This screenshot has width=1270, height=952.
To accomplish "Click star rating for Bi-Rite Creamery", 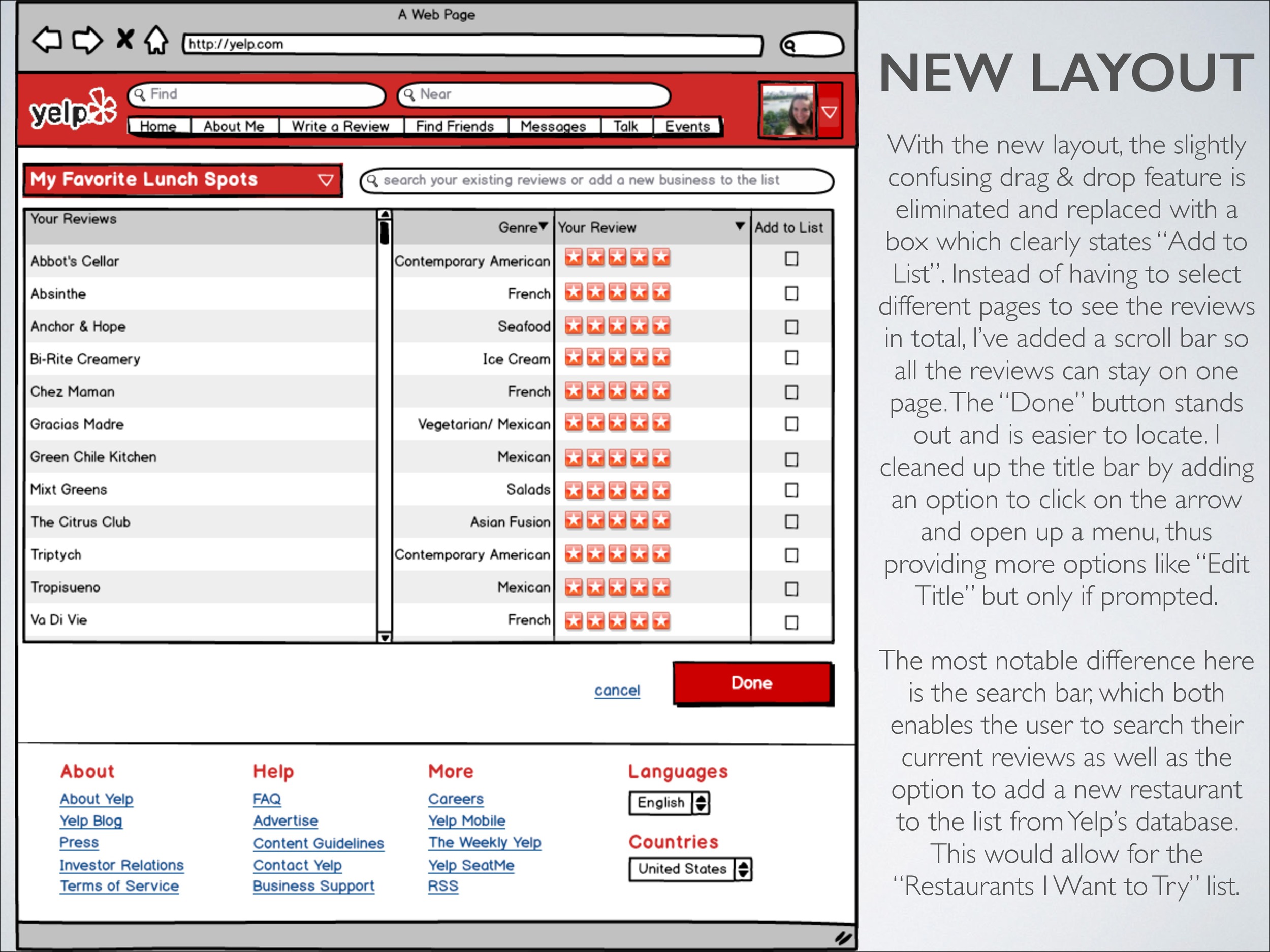I will [617, 357].
